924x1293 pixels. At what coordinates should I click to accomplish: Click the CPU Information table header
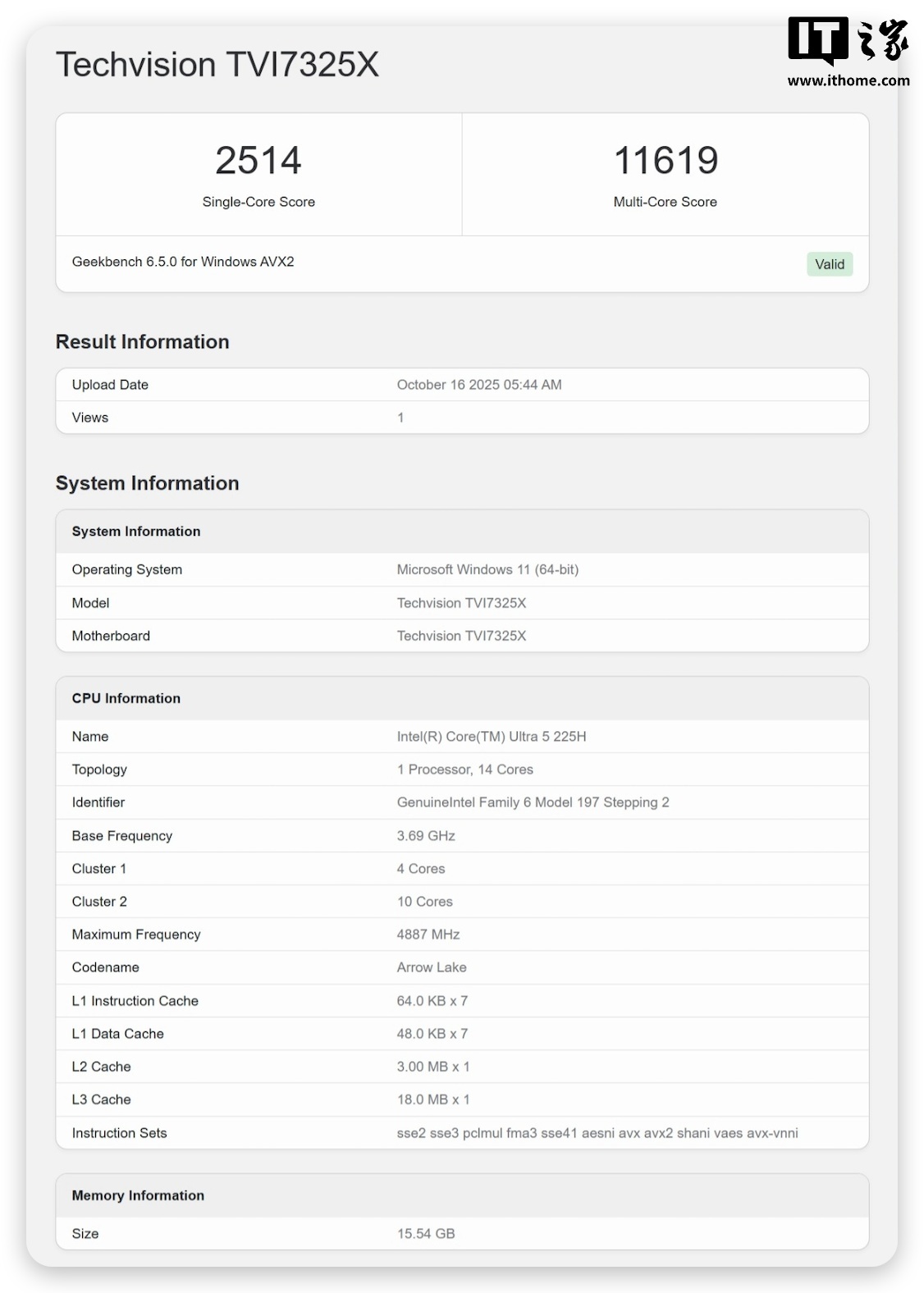coord(126,698)
